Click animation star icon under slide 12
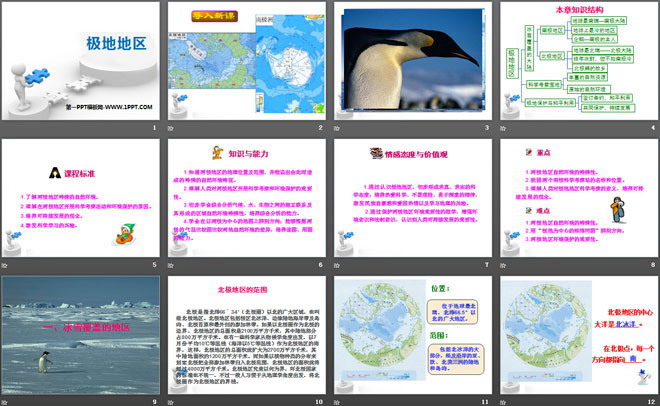660x406 pixels. [503, 402]
